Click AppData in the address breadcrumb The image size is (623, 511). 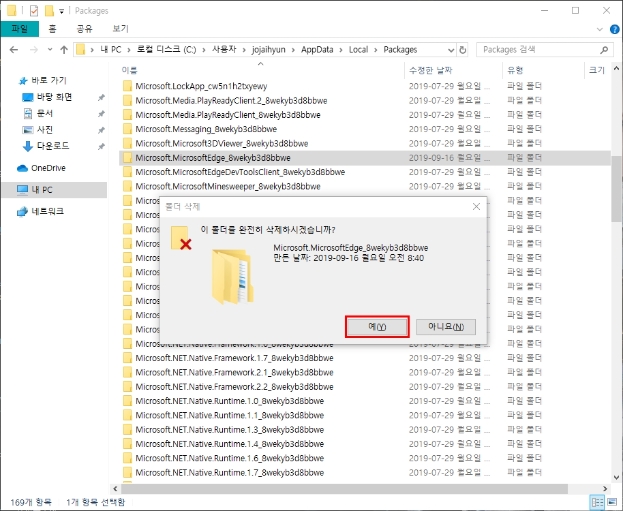(x=317, y=50)
